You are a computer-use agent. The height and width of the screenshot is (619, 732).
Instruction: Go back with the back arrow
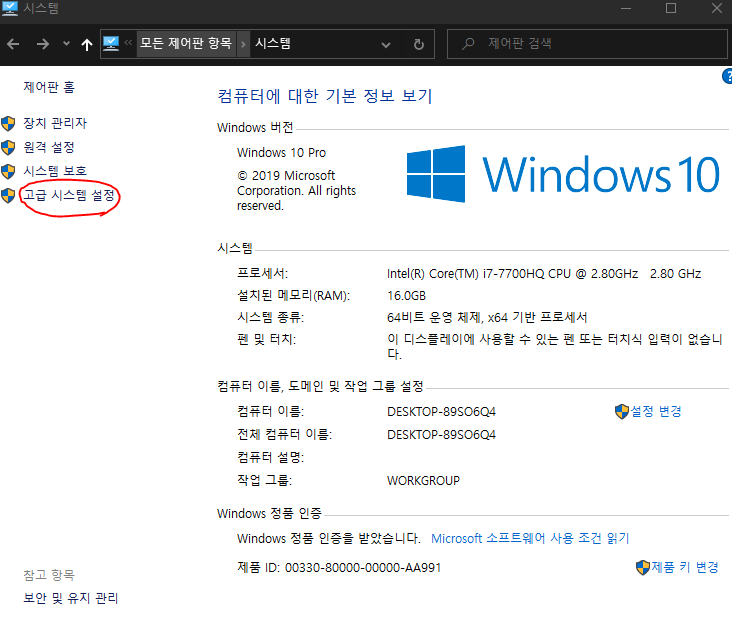(13, 44)
